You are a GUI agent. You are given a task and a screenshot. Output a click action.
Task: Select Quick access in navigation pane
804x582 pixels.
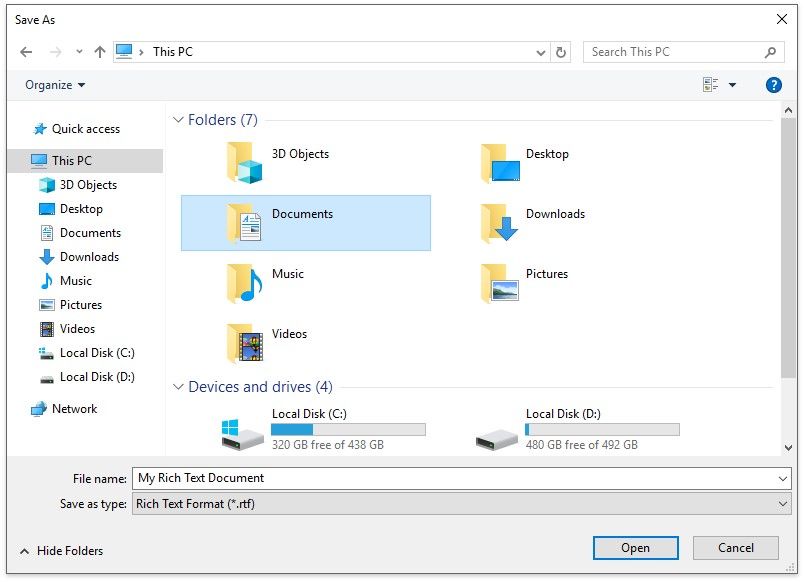(85, 129)
